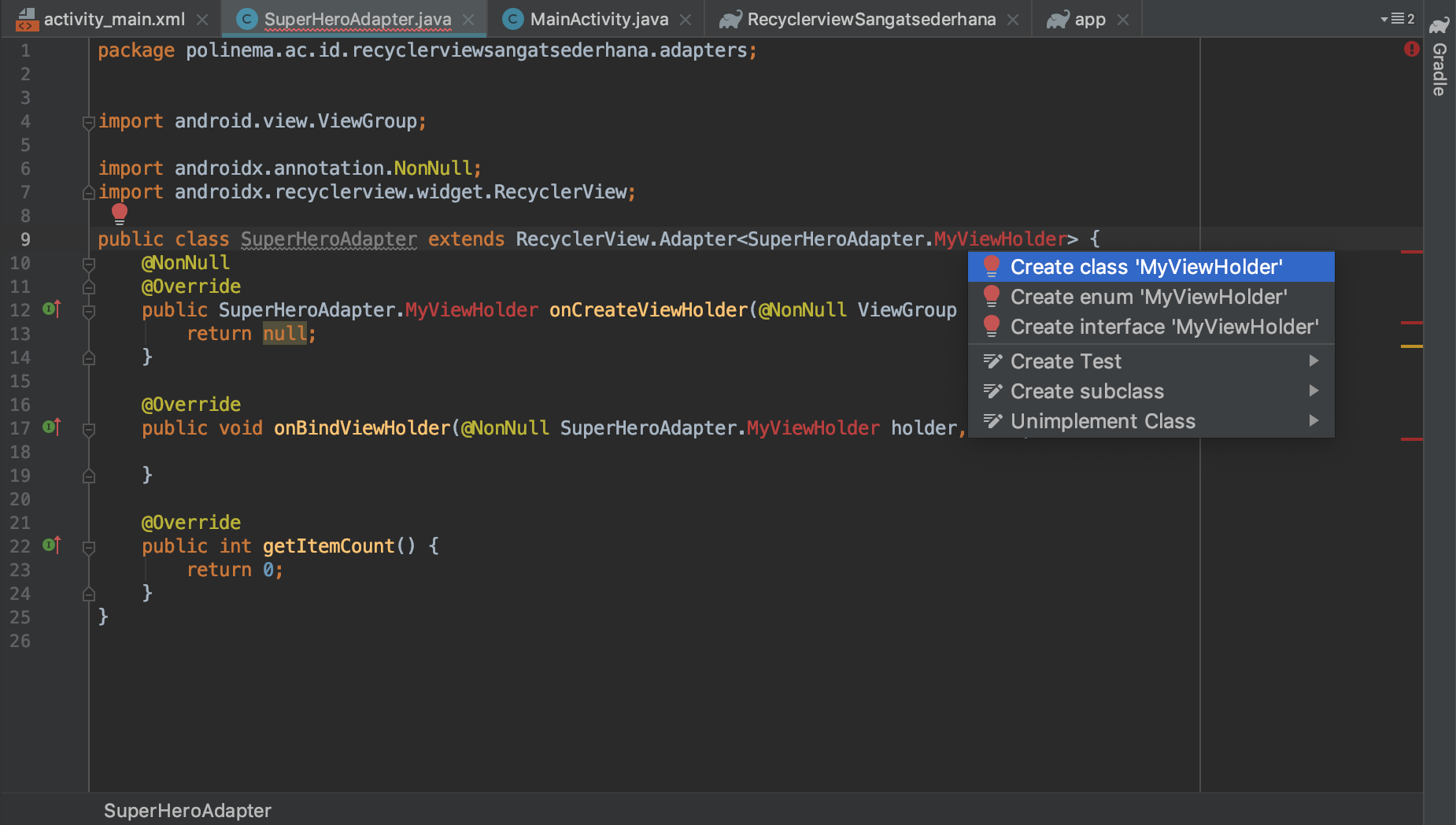Click the app tab gradle elephant icon

point(1059,19)
